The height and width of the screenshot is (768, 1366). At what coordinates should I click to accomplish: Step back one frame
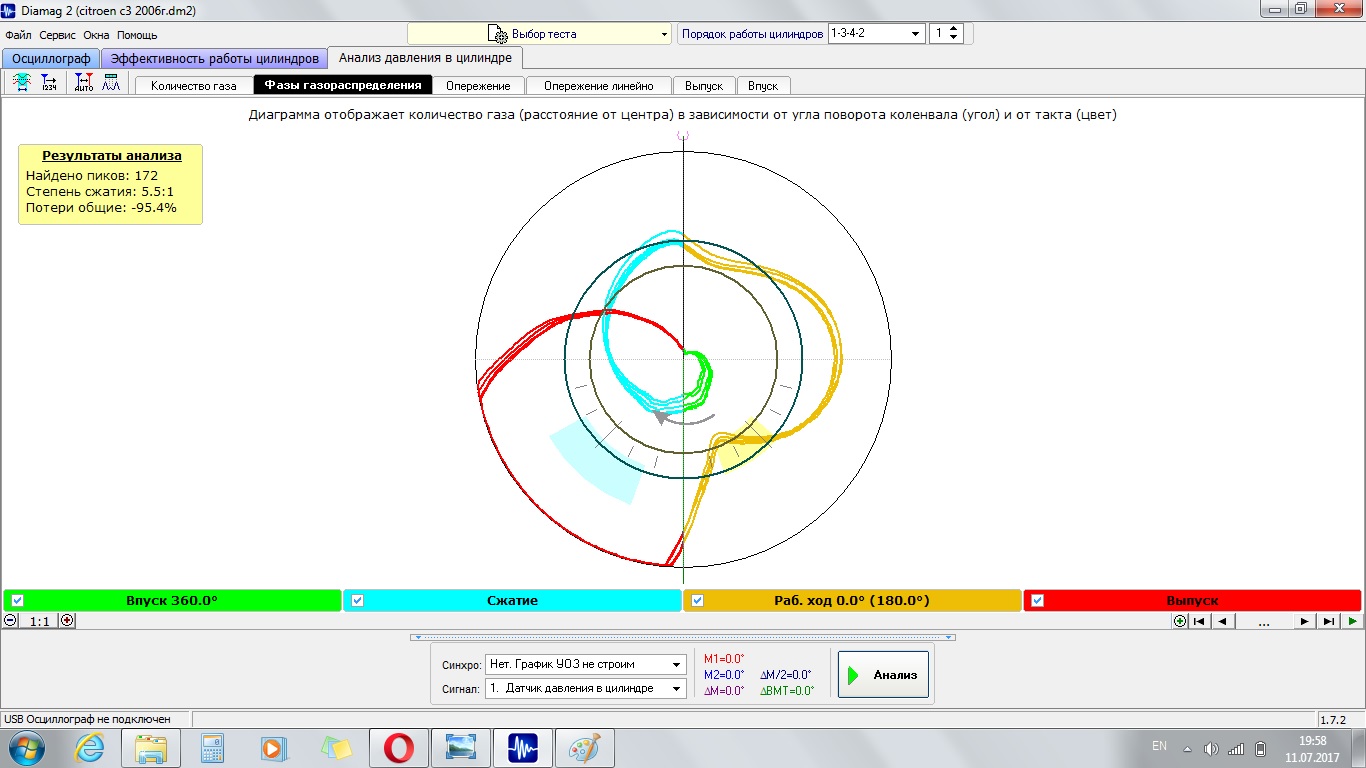click(1221, 621)
